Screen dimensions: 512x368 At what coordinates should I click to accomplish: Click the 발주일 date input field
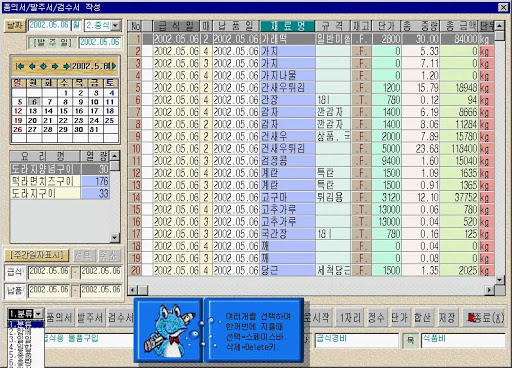(x=100, y=42)
